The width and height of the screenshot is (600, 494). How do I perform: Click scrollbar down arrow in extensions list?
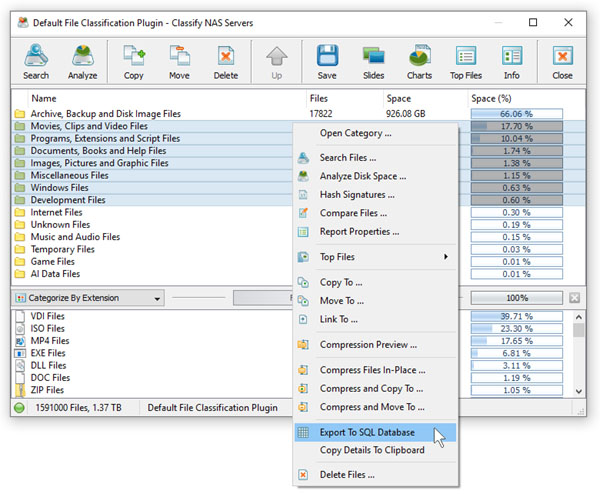(579, 391)
